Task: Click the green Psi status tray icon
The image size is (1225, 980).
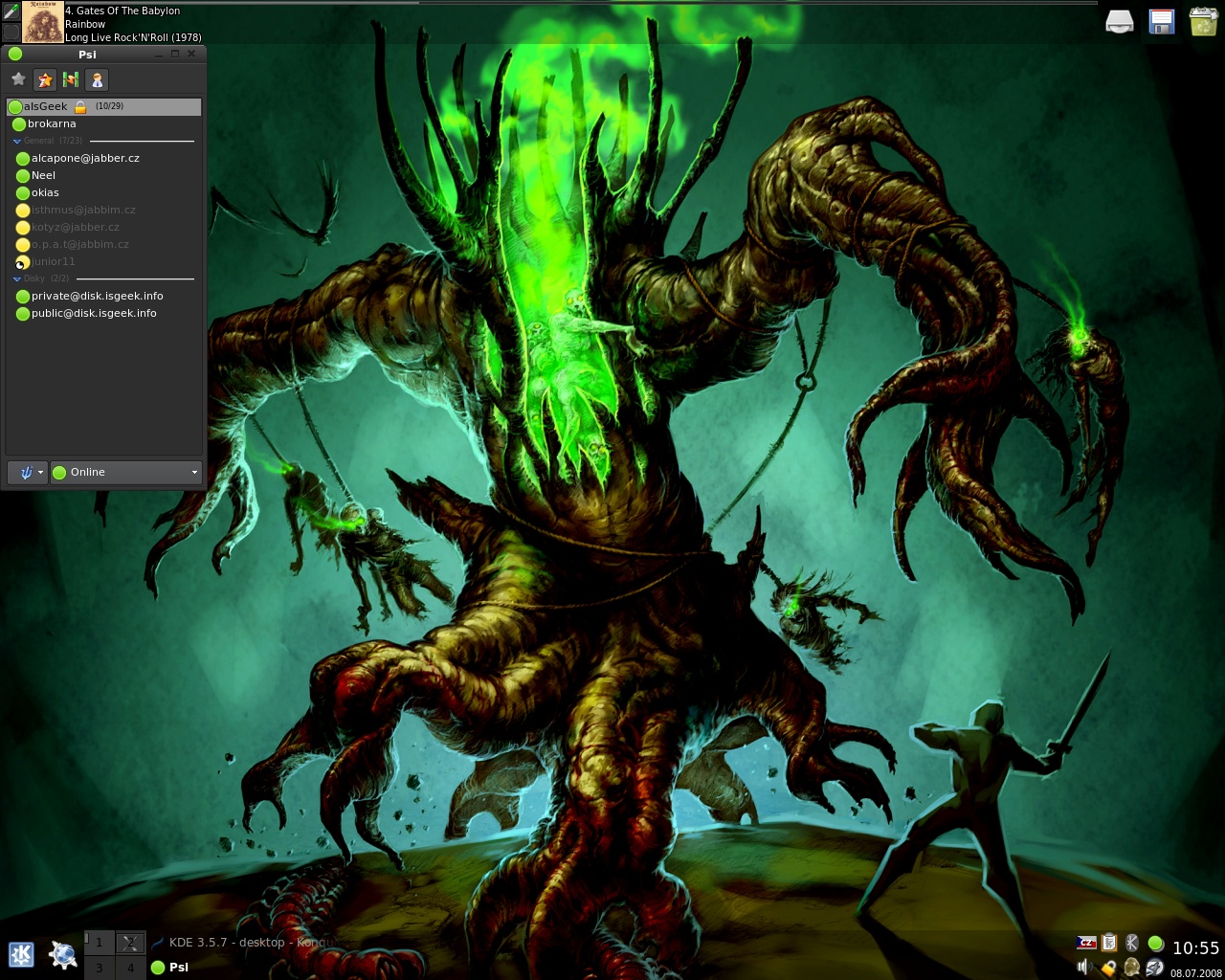Action: [1155, 944]
